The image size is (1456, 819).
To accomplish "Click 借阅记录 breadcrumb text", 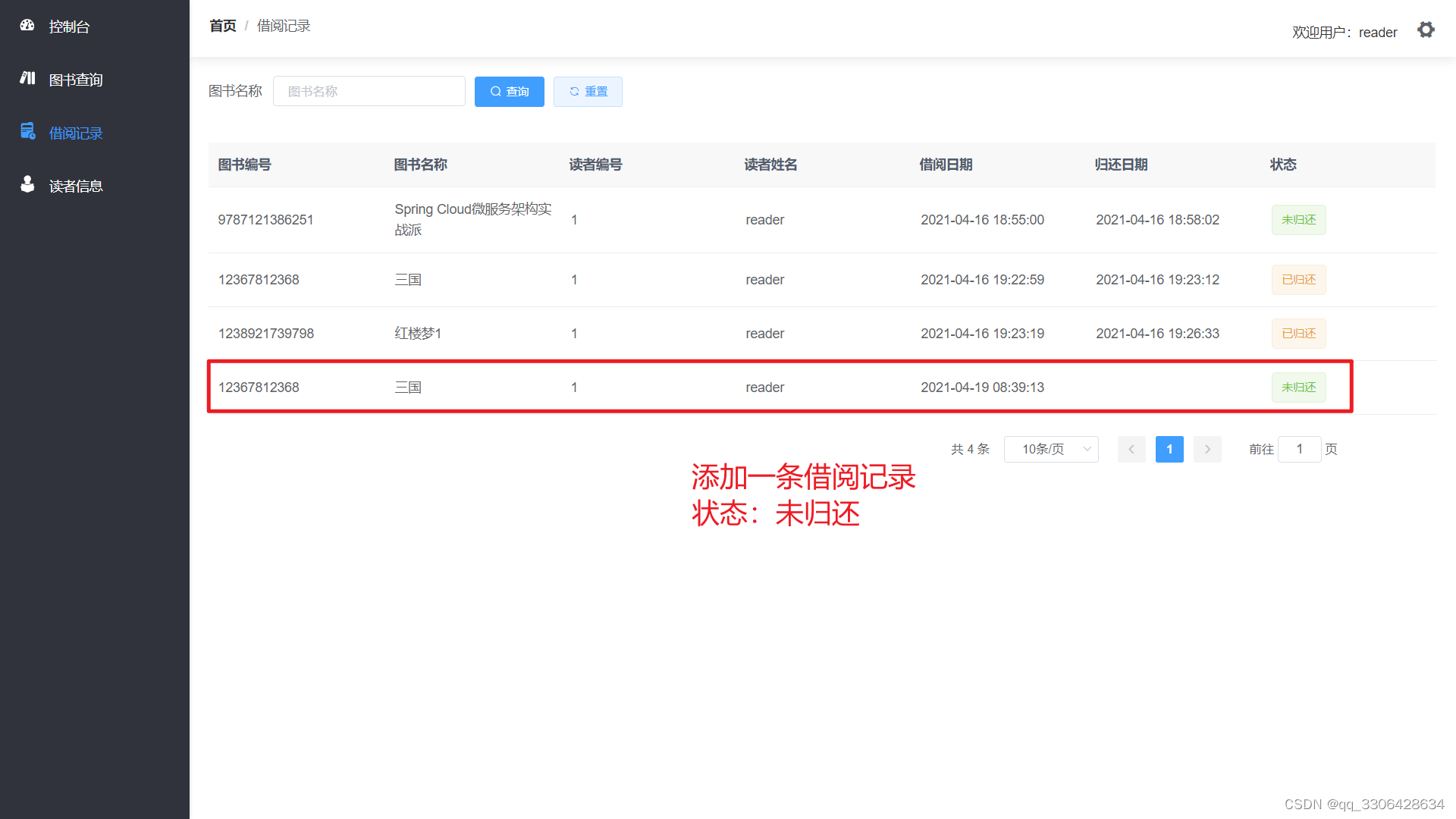I will 284,26.
